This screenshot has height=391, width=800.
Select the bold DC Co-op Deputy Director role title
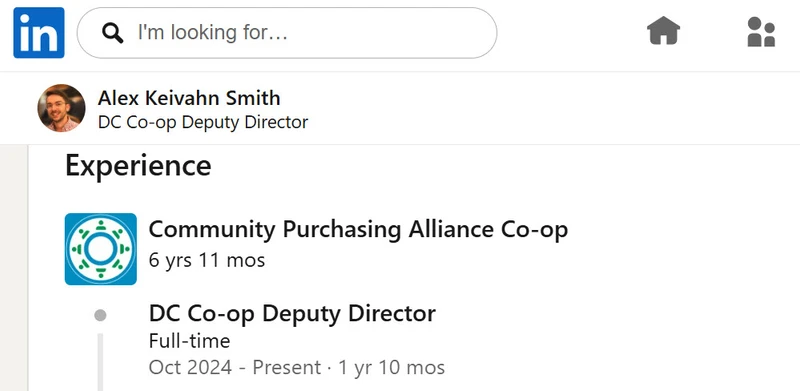click(x=292, y=313)
